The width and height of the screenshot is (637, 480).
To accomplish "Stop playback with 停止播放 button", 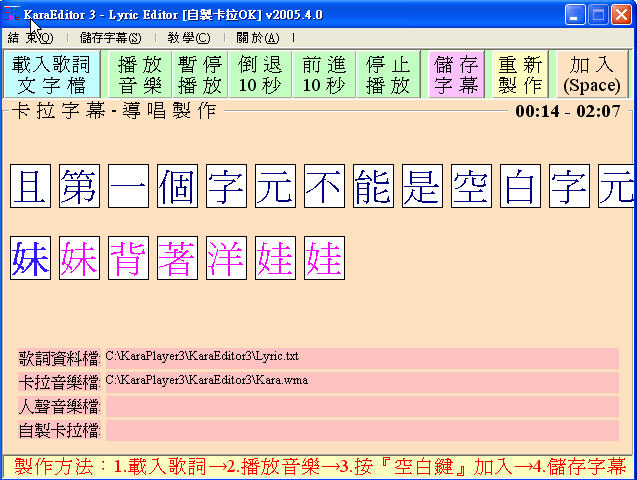I will point(388,75).
